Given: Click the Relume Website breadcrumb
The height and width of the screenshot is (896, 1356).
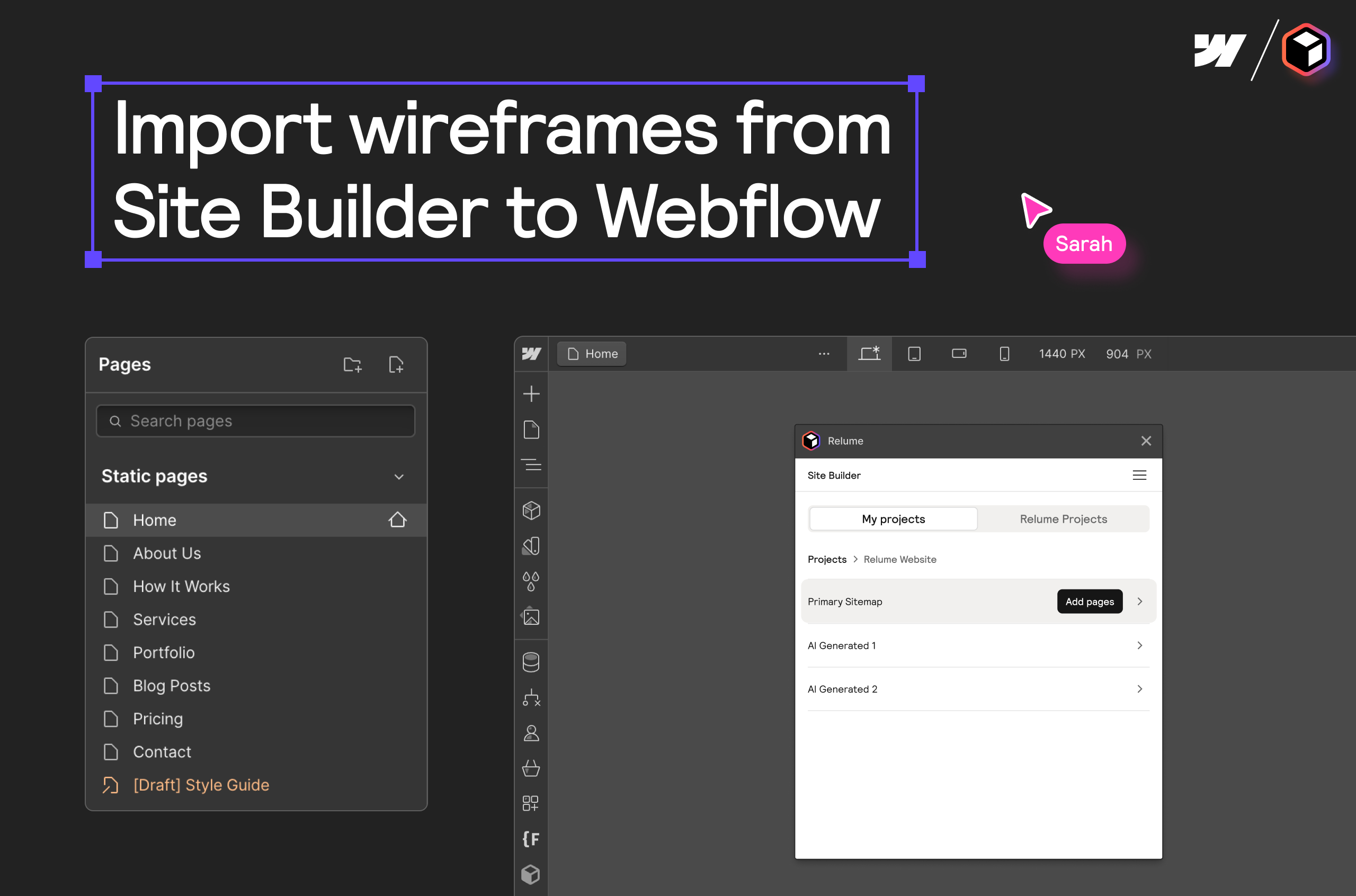Looking at the screenshot, I should coord(900,559).
